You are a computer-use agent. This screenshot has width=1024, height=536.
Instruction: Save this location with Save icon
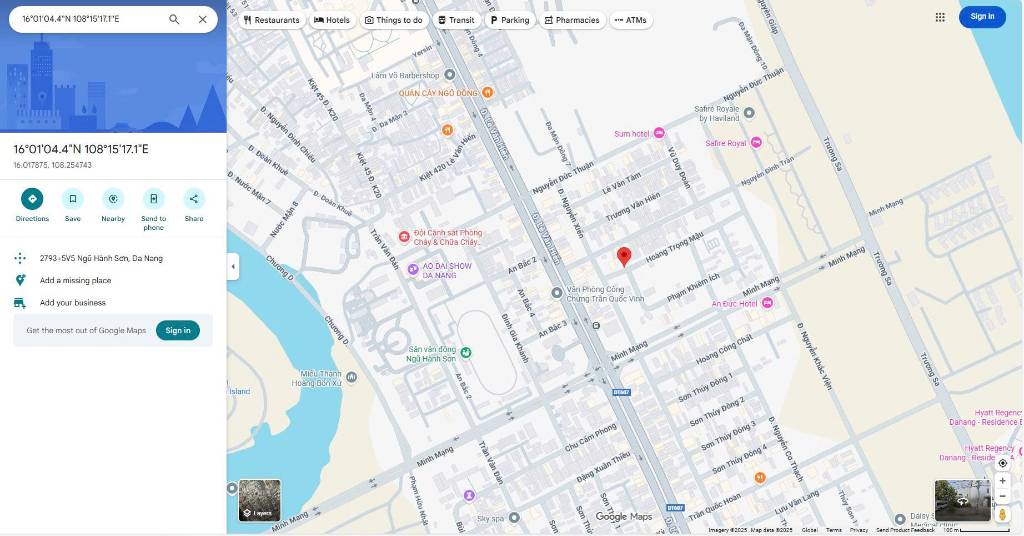coord(73,198)
